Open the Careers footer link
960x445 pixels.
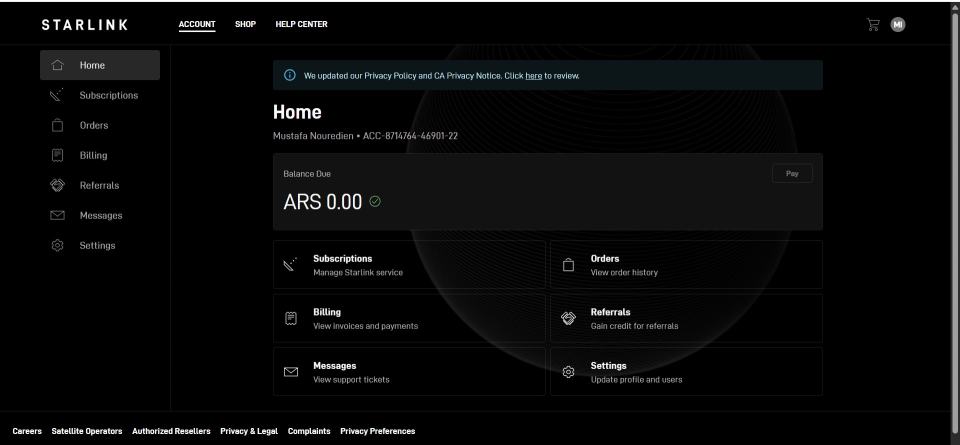click(x=27, y=431)
